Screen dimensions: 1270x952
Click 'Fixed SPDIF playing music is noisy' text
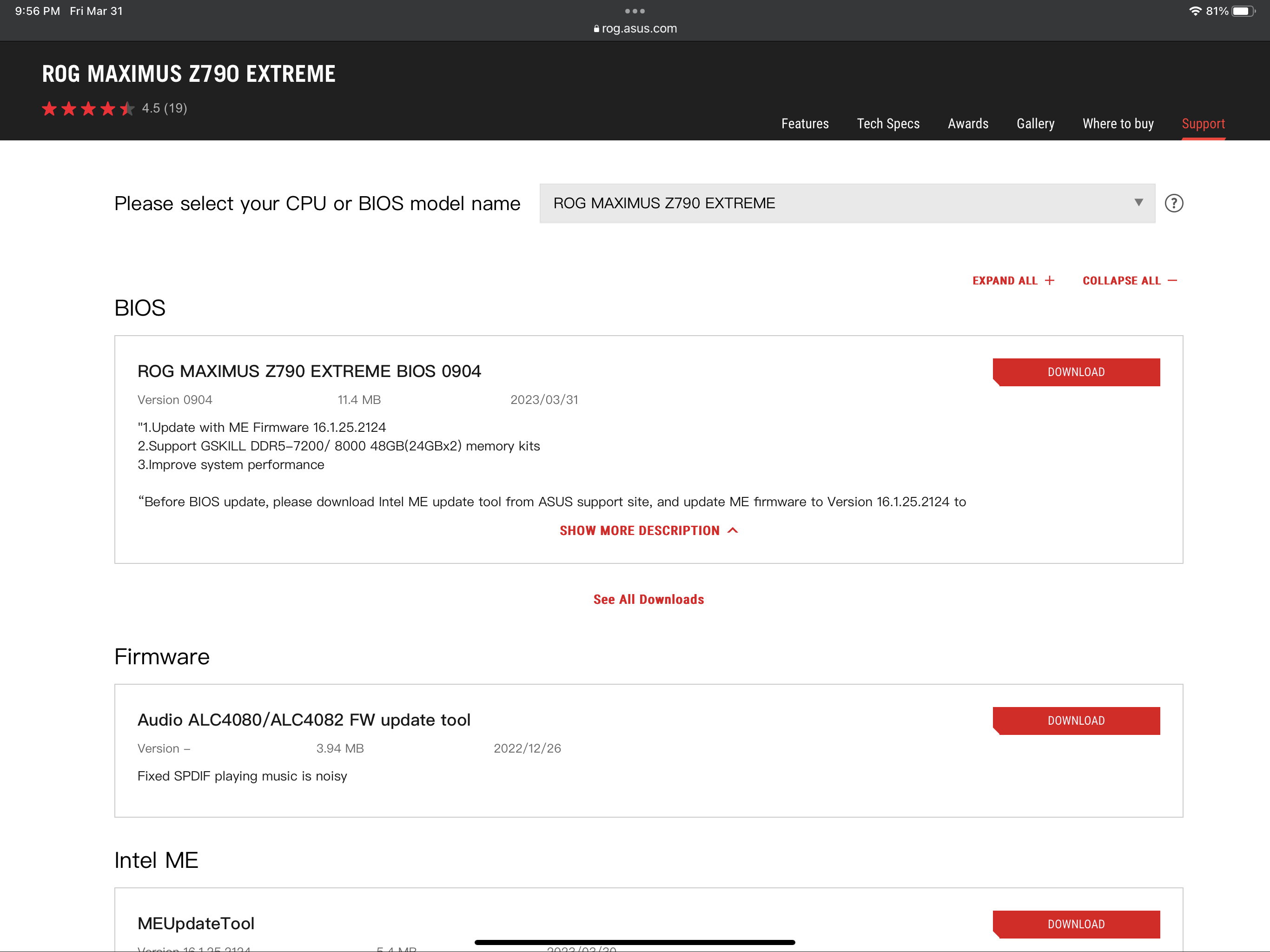(x=242, y=776)
